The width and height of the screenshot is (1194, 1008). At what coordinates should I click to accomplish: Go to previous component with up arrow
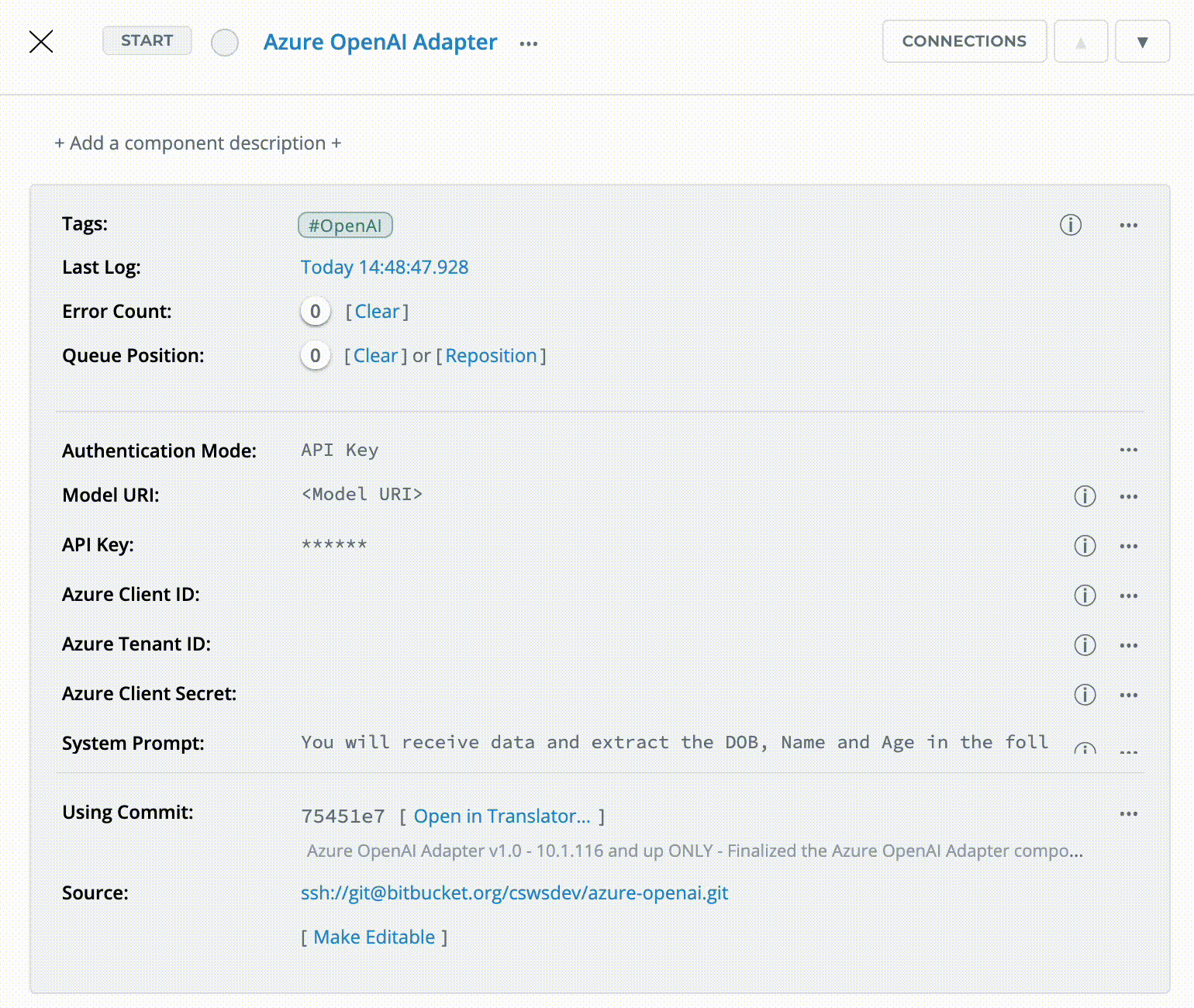pos(1081,42)
